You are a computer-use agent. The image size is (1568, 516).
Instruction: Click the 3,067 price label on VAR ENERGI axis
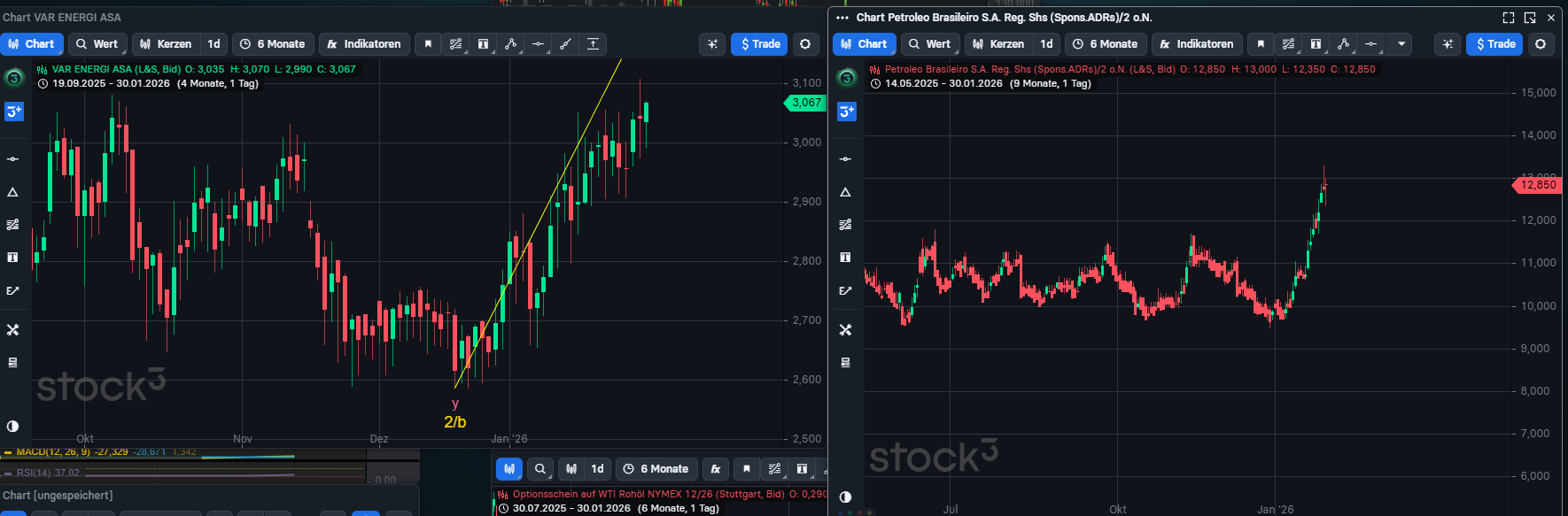(805, 103)
